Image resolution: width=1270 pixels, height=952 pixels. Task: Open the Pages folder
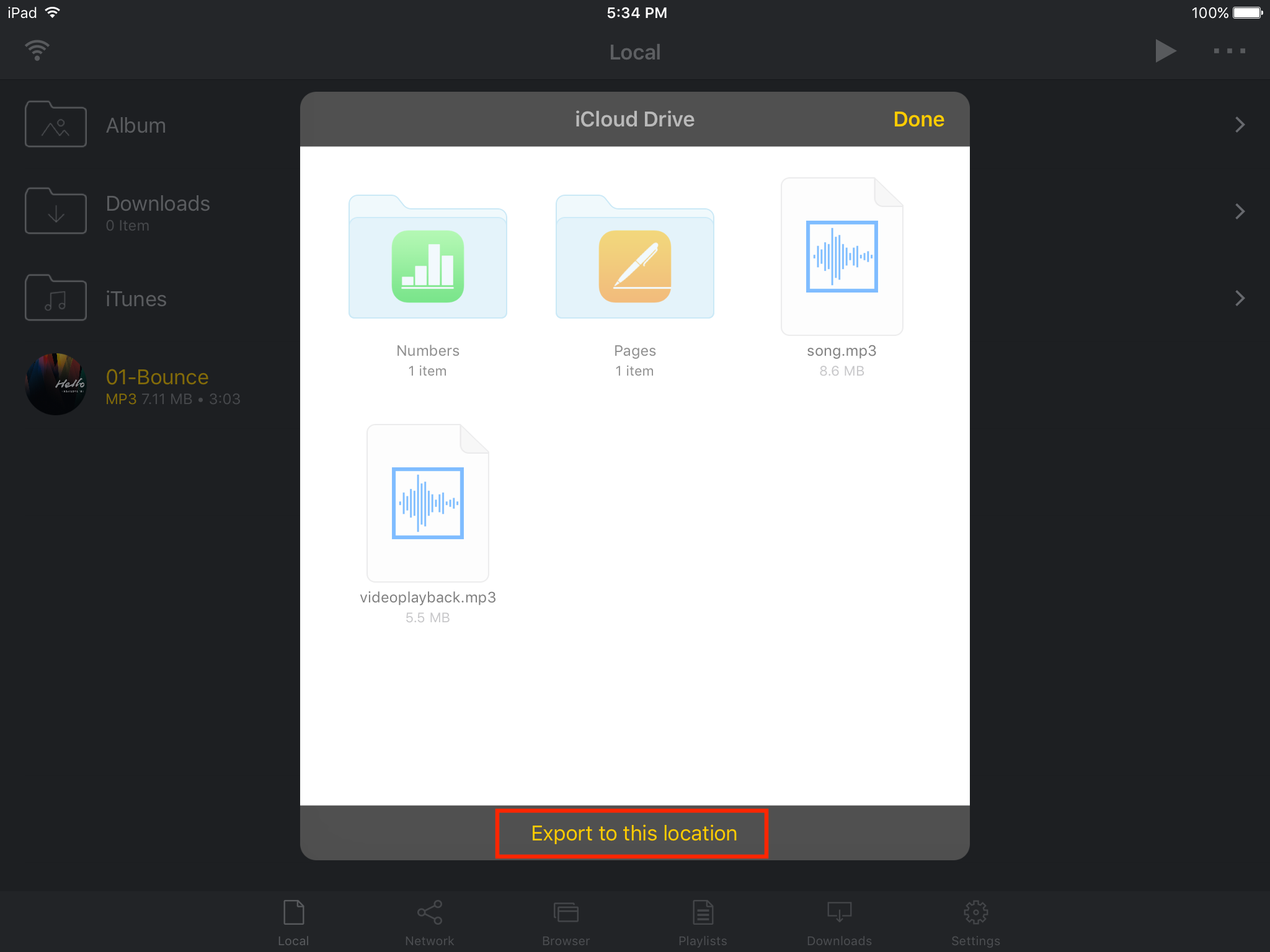pos(635,256)
